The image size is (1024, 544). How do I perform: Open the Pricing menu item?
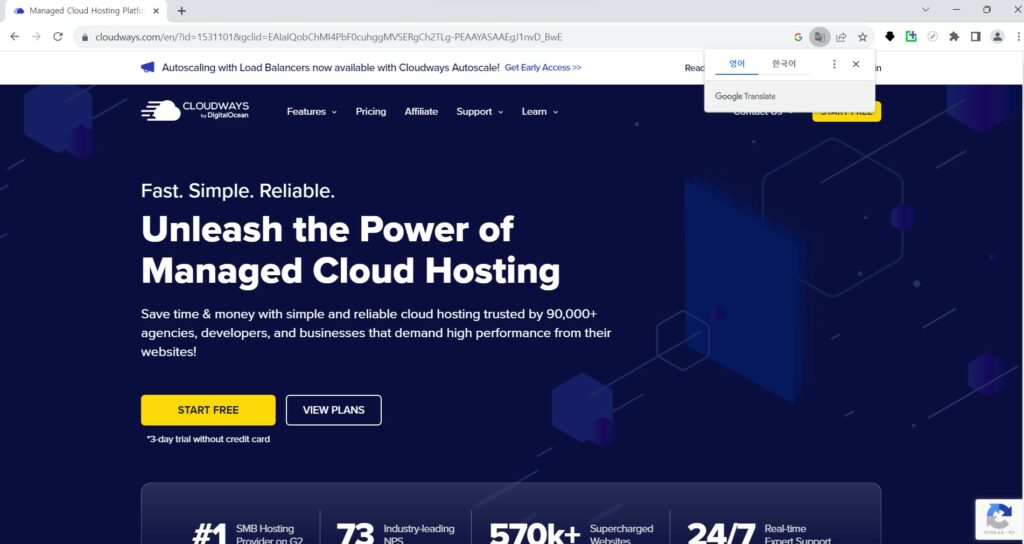(371, 112)
